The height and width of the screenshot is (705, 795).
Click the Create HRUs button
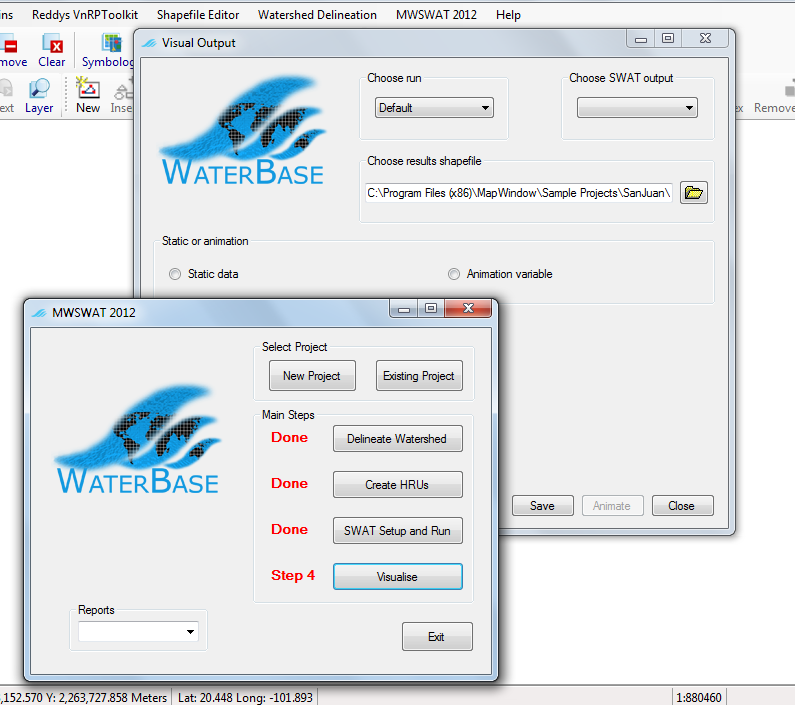click(x=398, y=484)
